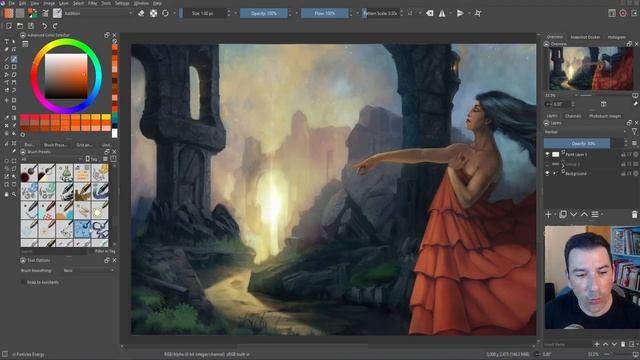Image resolution: width=640 pixels, height=360 pixels.
Task: Open layer properties icon
Action: pyautogui.click(x=595, y=214)
